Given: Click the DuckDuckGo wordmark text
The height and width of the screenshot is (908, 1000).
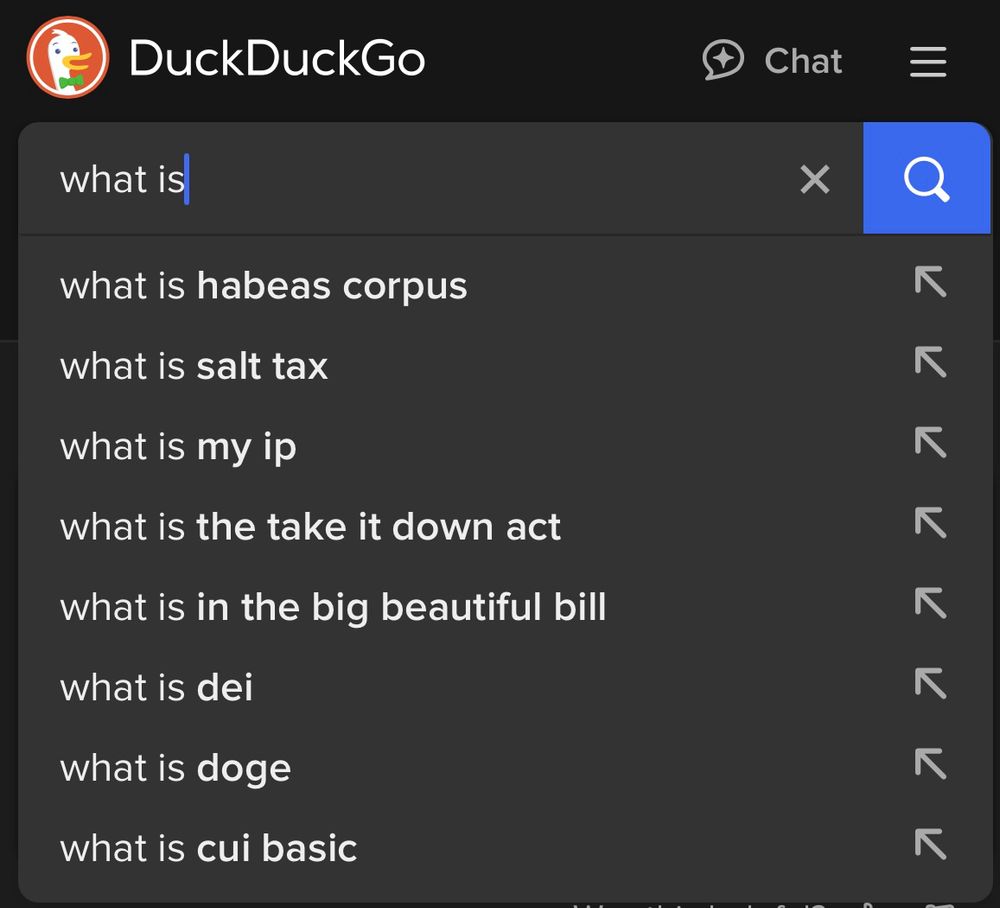Looking at the screenshot, I should 277,58.
